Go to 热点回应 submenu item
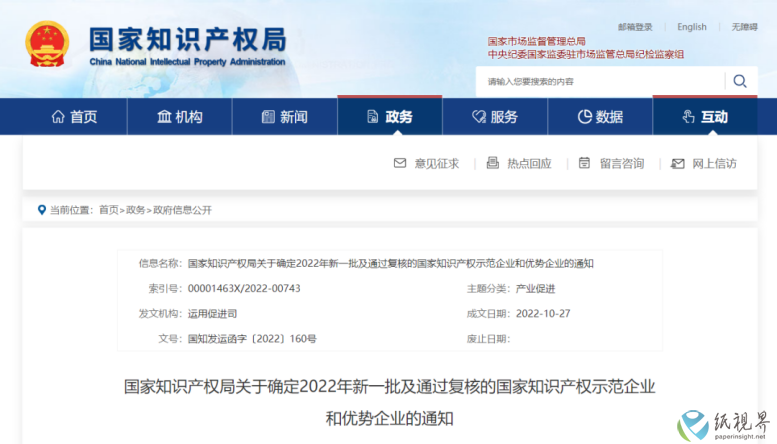 pos(529,163)
